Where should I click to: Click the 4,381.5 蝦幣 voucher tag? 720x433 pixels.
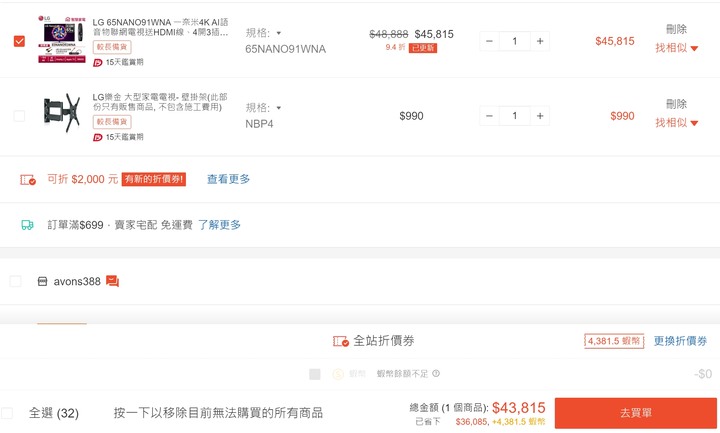pos(614,341)
